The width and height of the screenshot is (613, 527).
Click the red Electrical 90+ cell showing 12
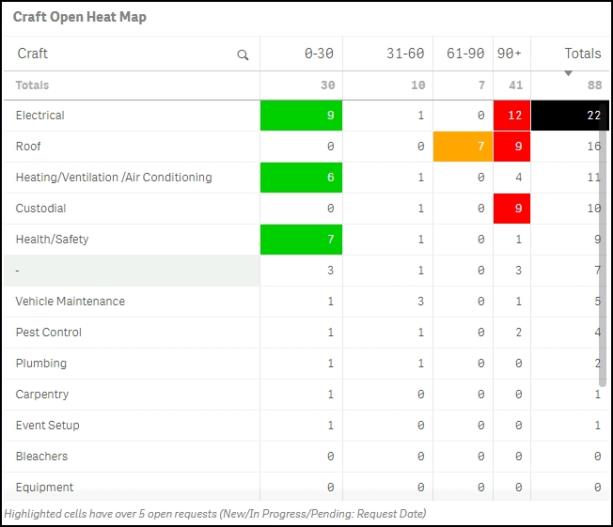[512, 115]
